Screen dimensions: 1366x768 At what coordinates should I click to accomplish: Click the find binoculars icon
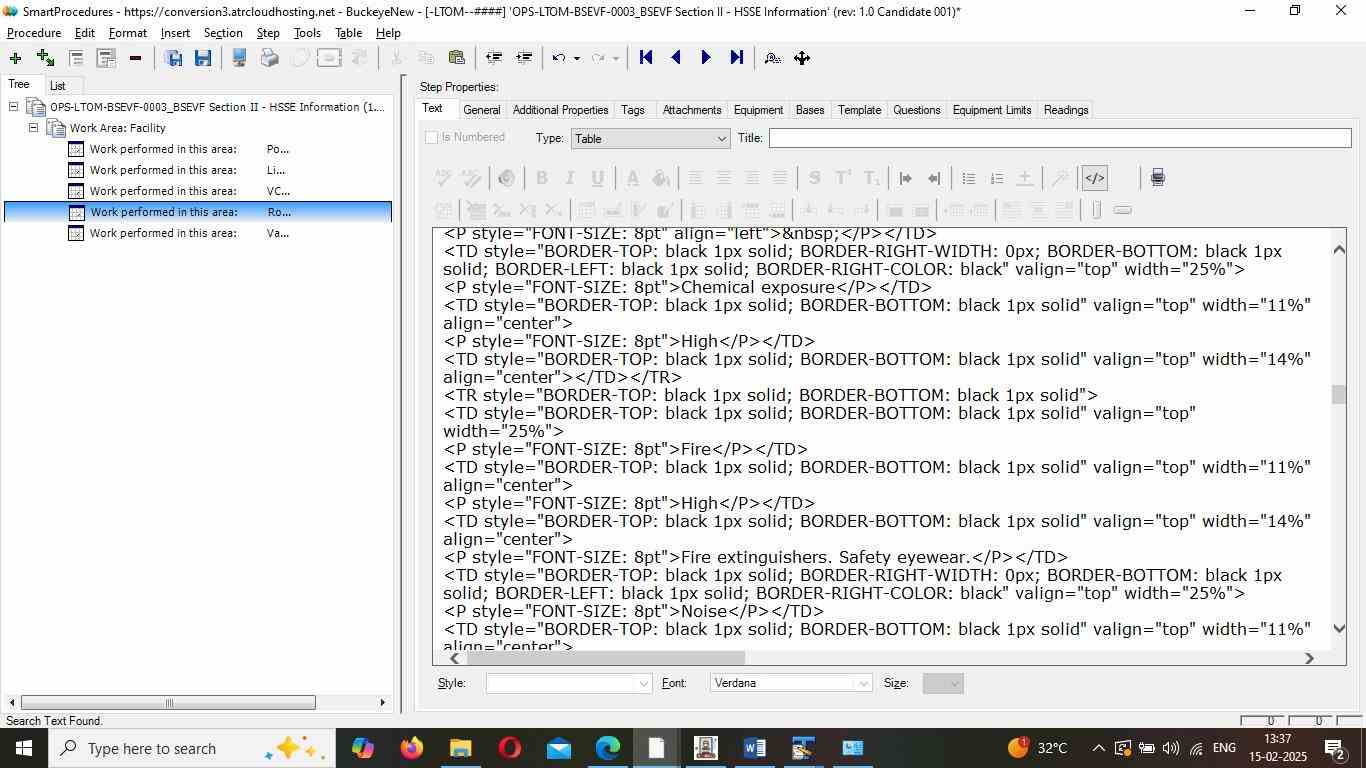(x=772, y=58)
